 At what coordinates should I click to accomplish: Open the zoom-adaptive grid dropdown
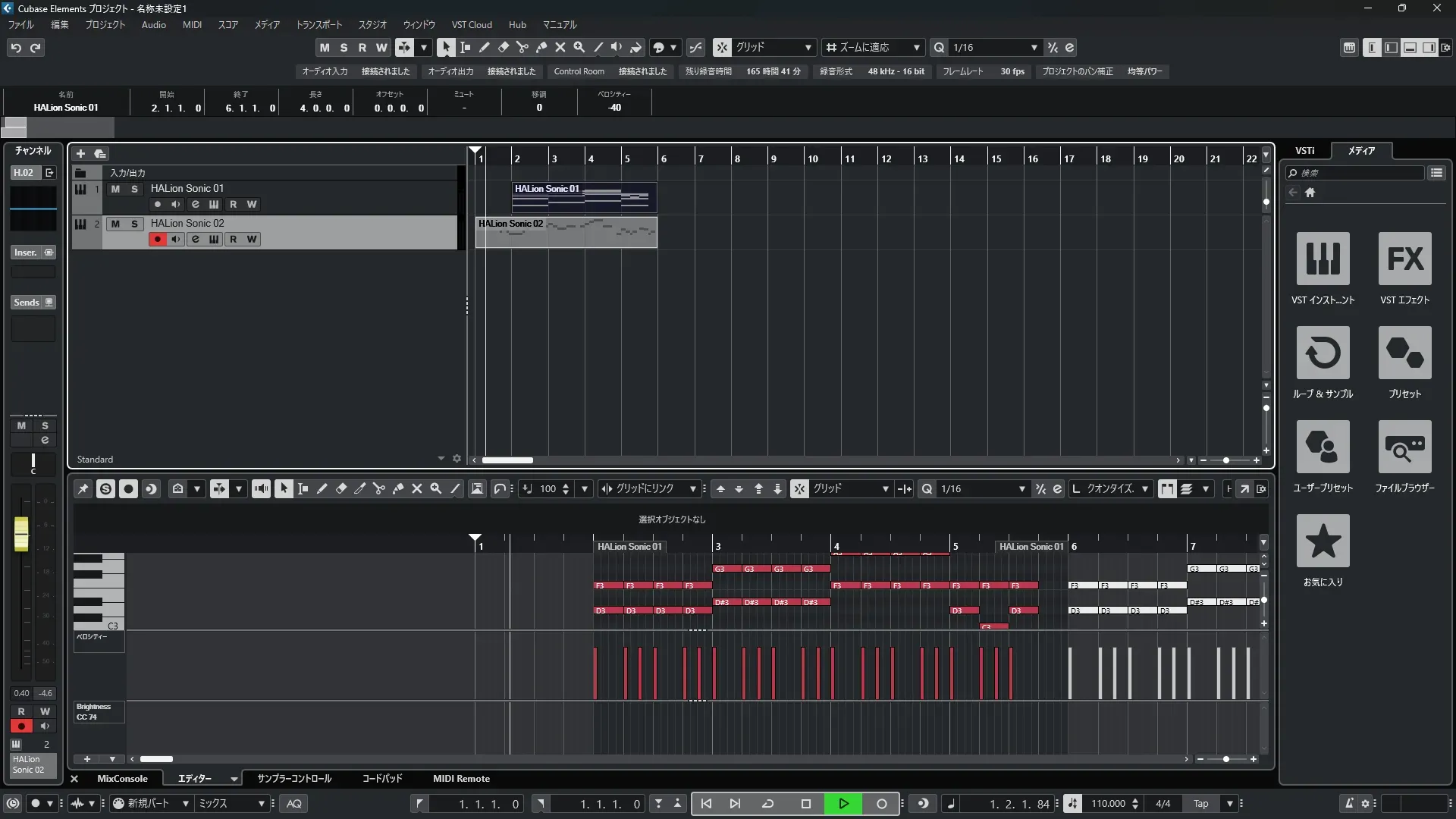tap(916, 47)
